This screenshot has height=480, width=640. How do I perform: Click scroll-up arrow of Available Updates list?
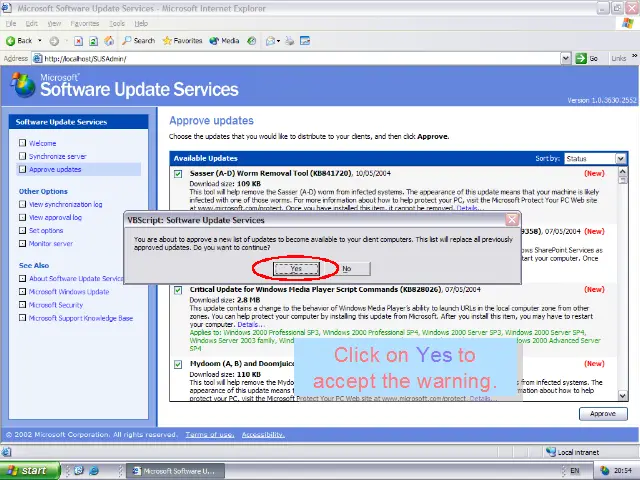tap(622, 171)
